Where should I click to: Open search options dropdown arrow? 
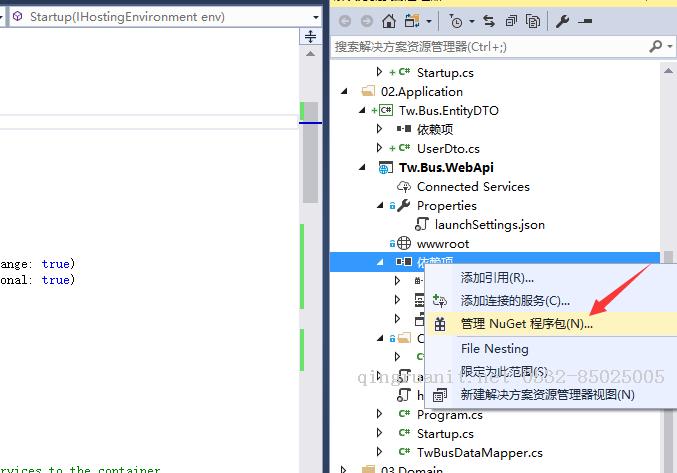(670, 46)
